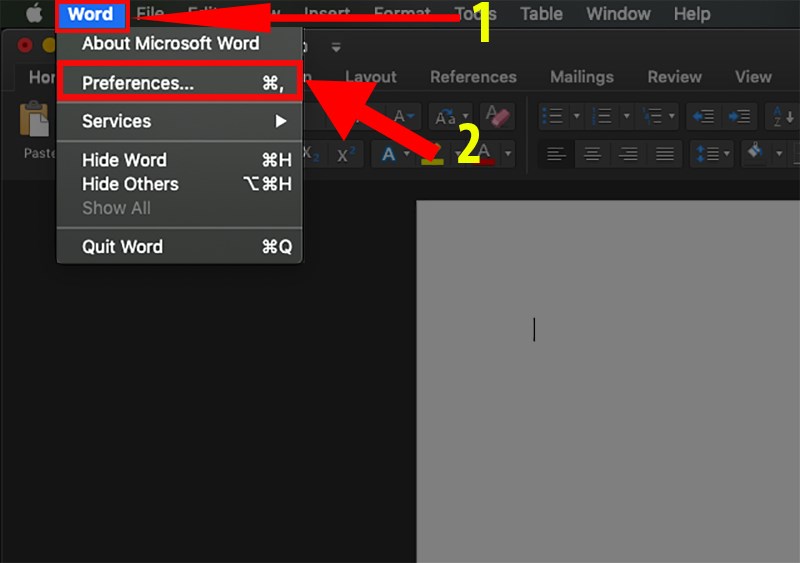Click the Clear All Formatting eraser icon
This screenshot has width=800, height=563.
point(497,116)
